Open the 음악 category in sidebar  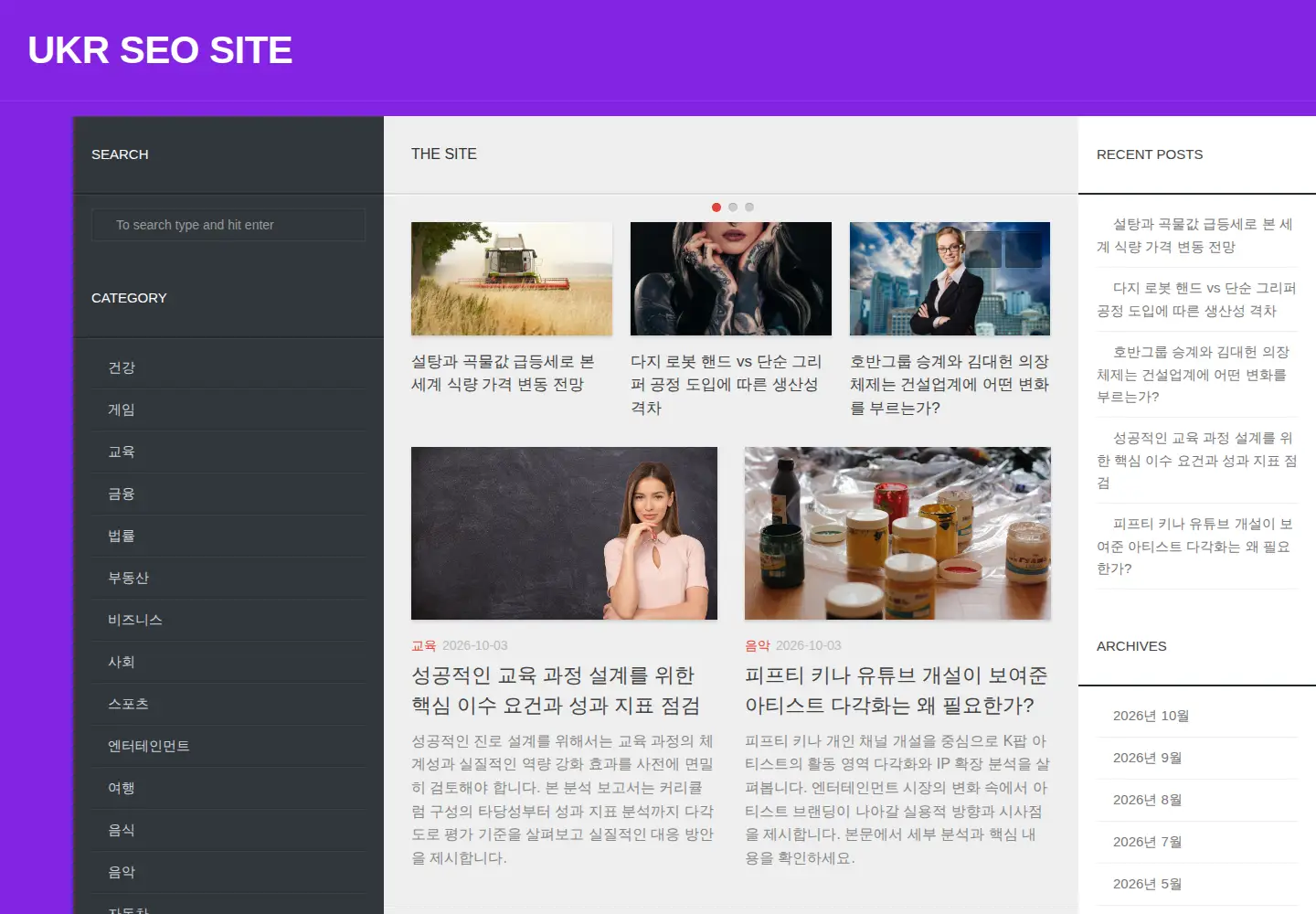click(122, 872)
